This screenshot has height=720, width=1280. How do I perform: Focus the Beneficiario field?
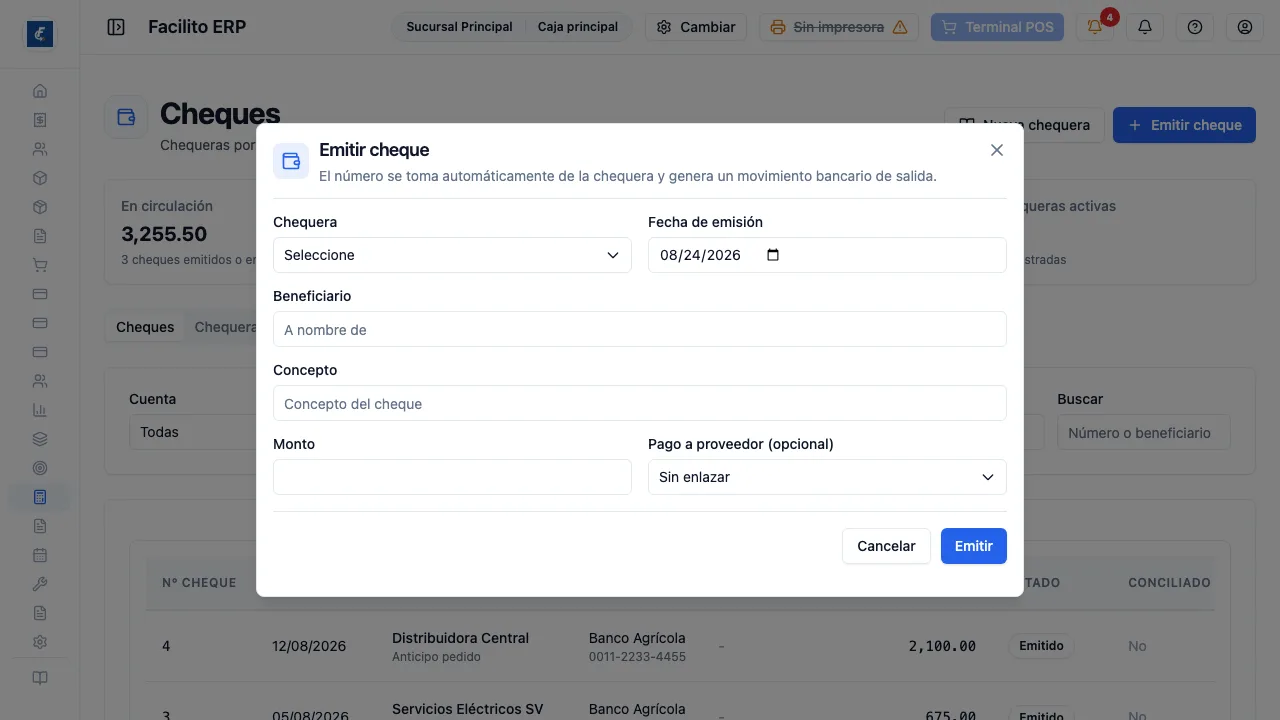click(640, 329)
